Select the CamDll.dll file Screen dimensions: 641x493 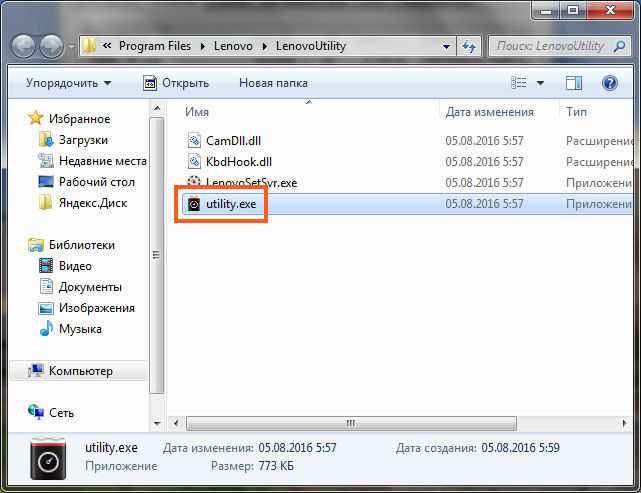point(233,141)
